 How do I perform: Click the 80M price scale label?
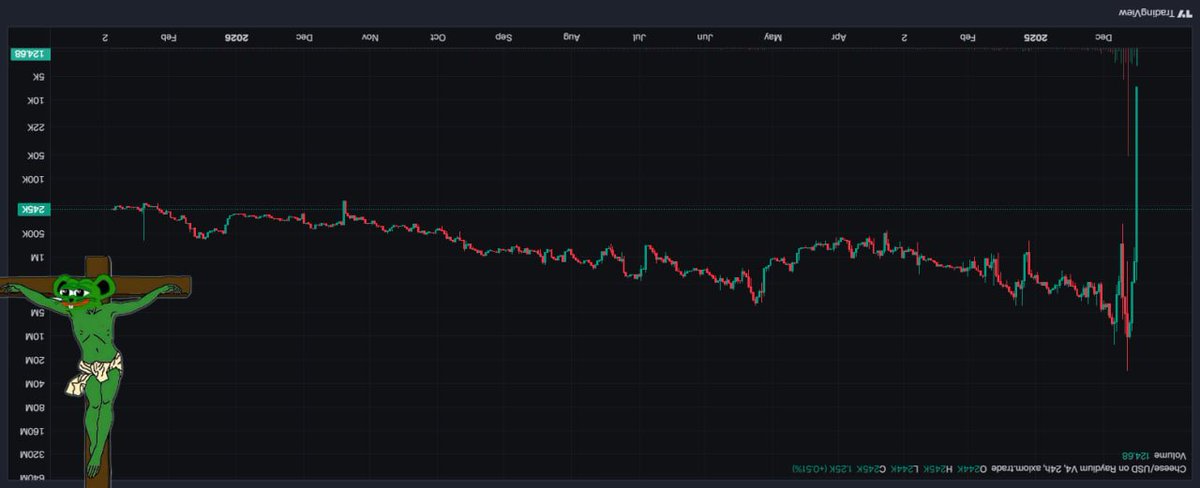point(34,409)
